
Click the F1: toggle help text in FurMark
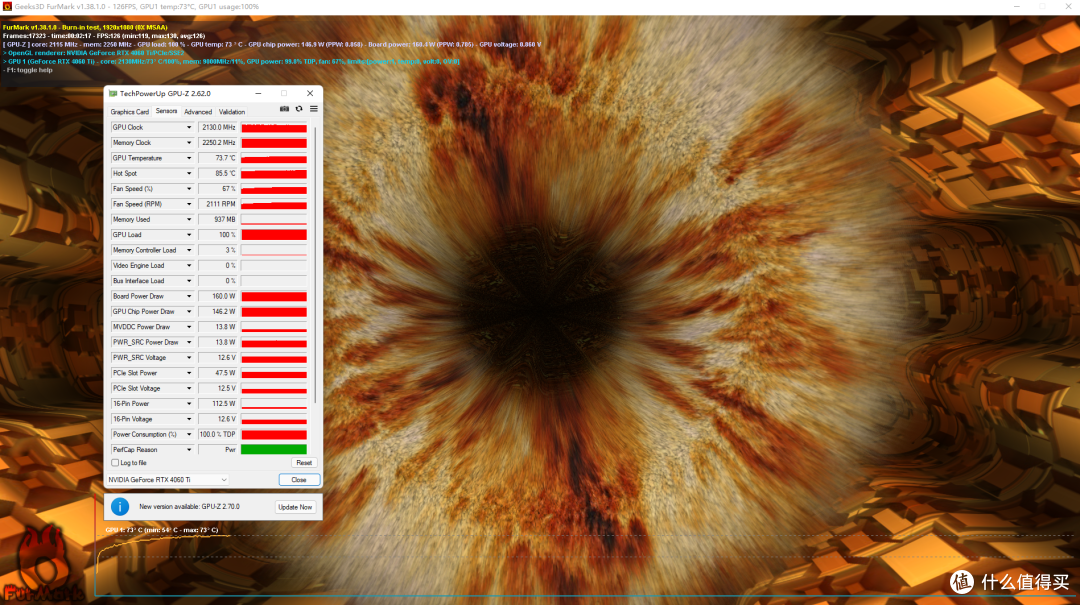tap(28, 70)
